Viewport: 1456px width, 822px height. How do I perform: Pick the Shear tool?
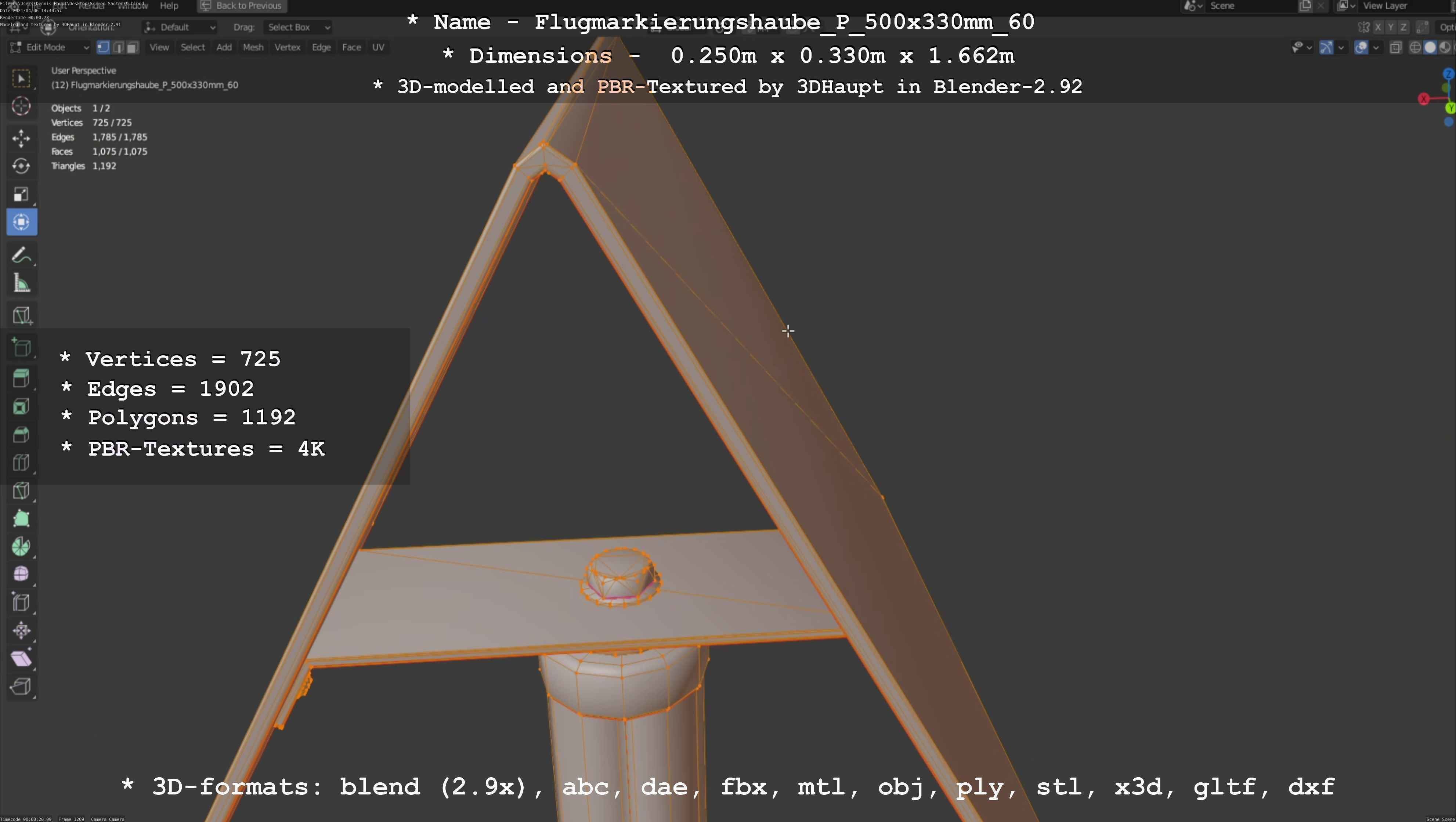click(x=21, y=658)
